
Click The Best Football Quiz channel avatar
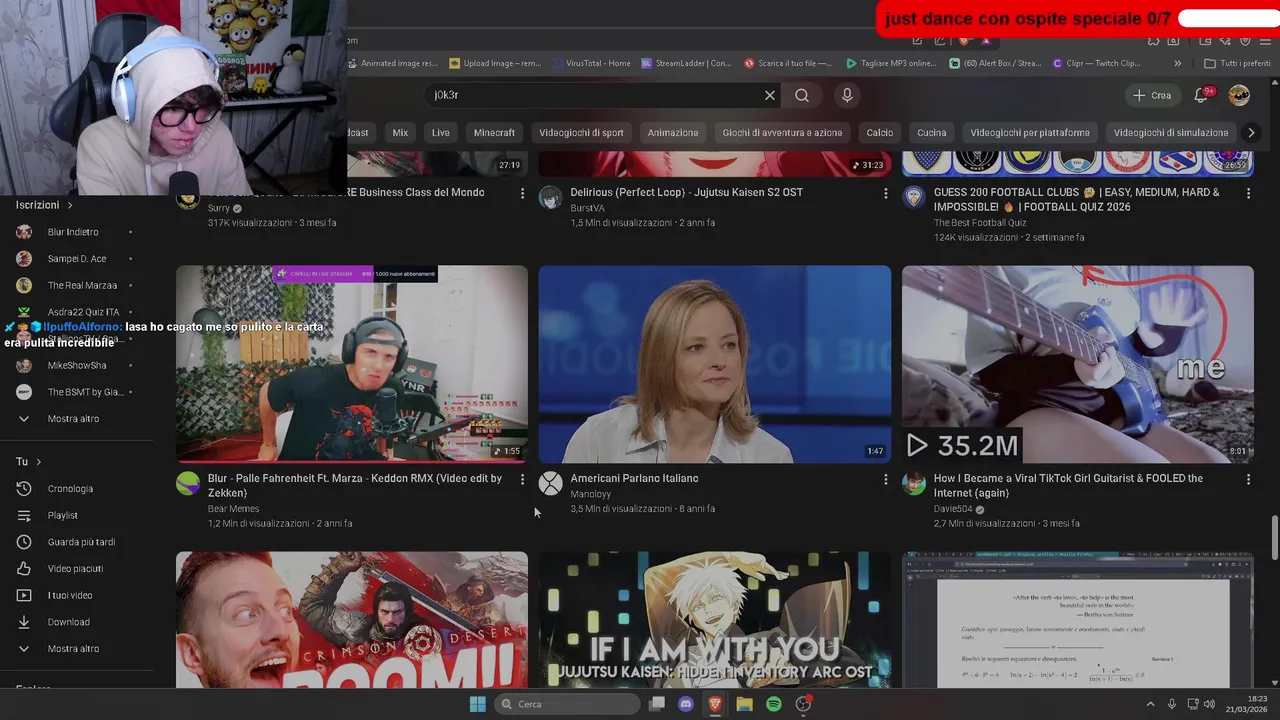[x=914, y=197]
